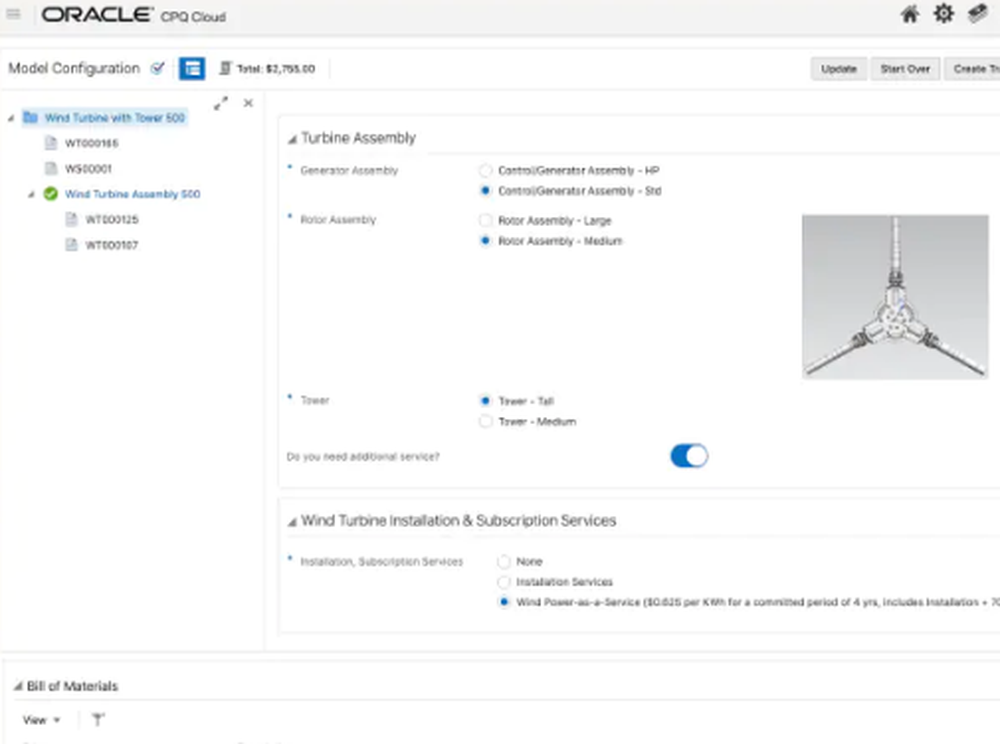
Task: Select Control/Generator Assembly - Std option
Action: 485,191
